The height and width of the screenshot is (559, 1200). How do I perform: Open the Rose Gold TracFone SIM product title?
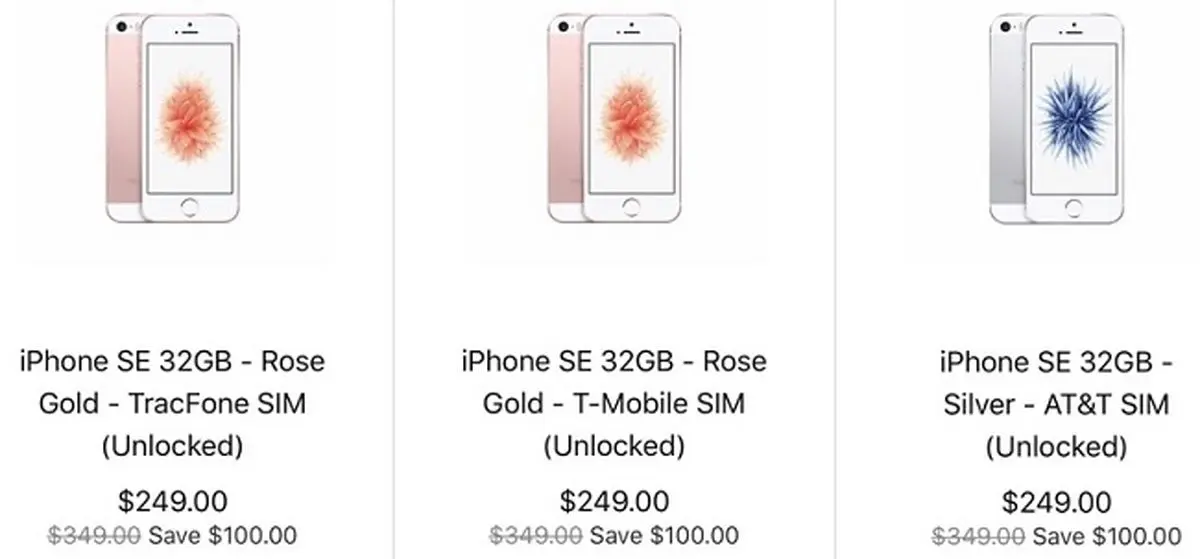click(172, 402)
